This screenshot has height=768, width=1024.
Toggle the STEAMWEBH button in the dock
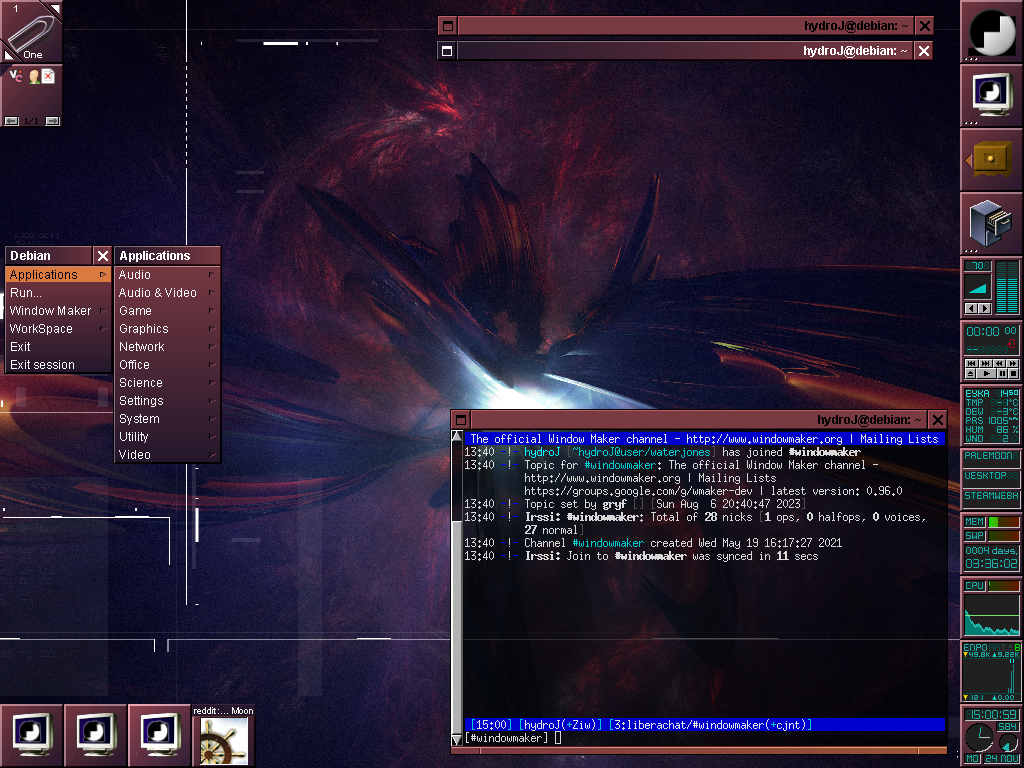click(x=991, y=496)
